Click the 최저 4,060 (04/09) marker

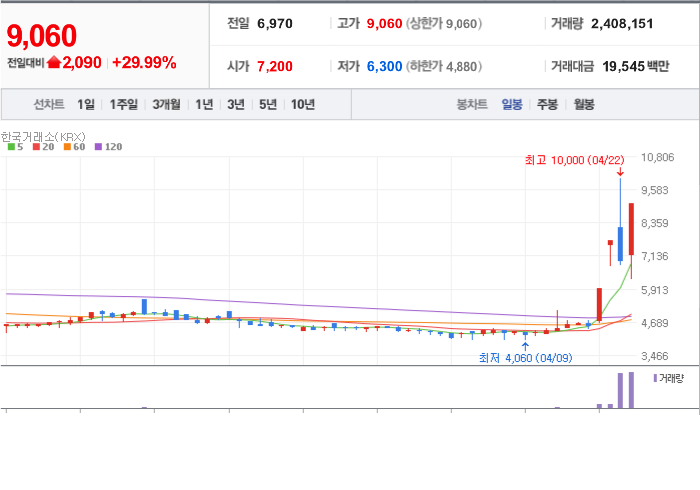click(x=525, y=358)
